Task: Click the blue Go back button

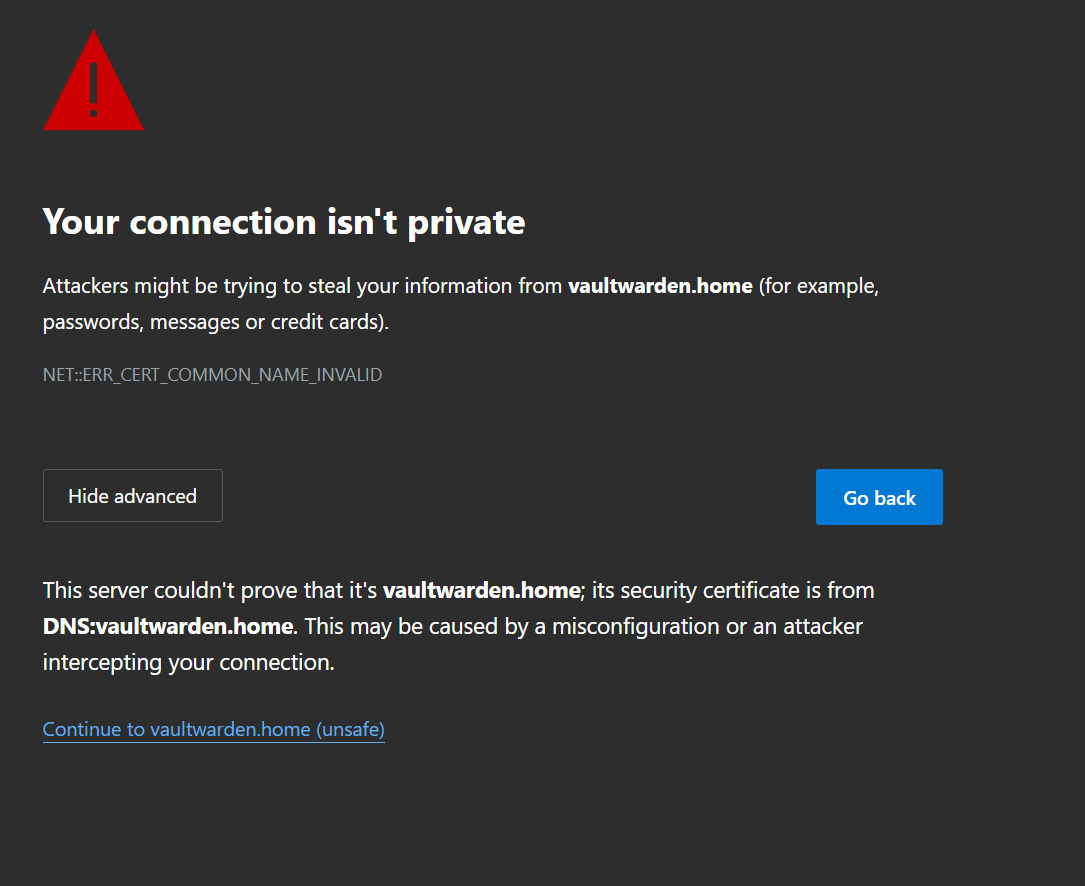Action: tap(879, 497)
